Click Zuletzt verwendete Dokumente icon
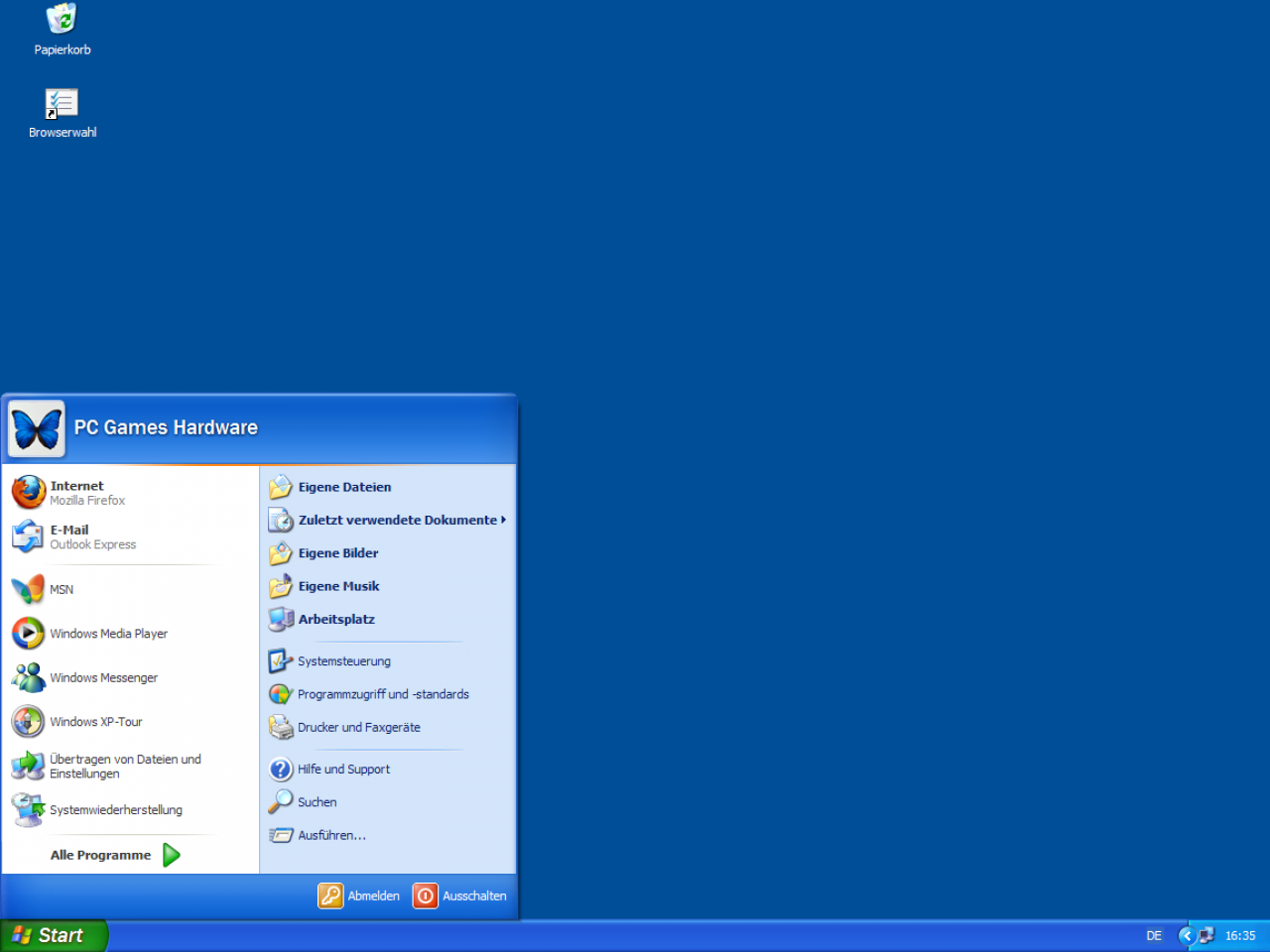The image size is (1270, 952). (x=281, y=520)
